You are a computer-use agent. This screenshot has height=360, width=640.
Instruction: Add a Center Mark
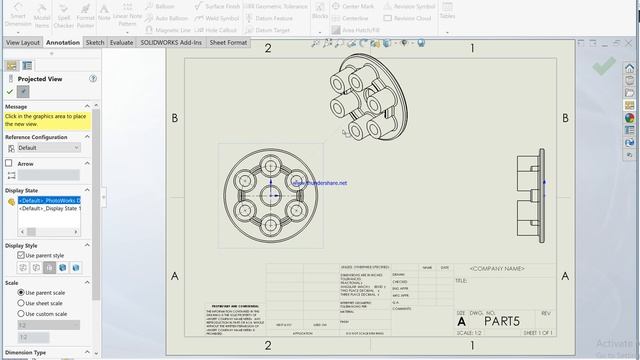[353, 6]
